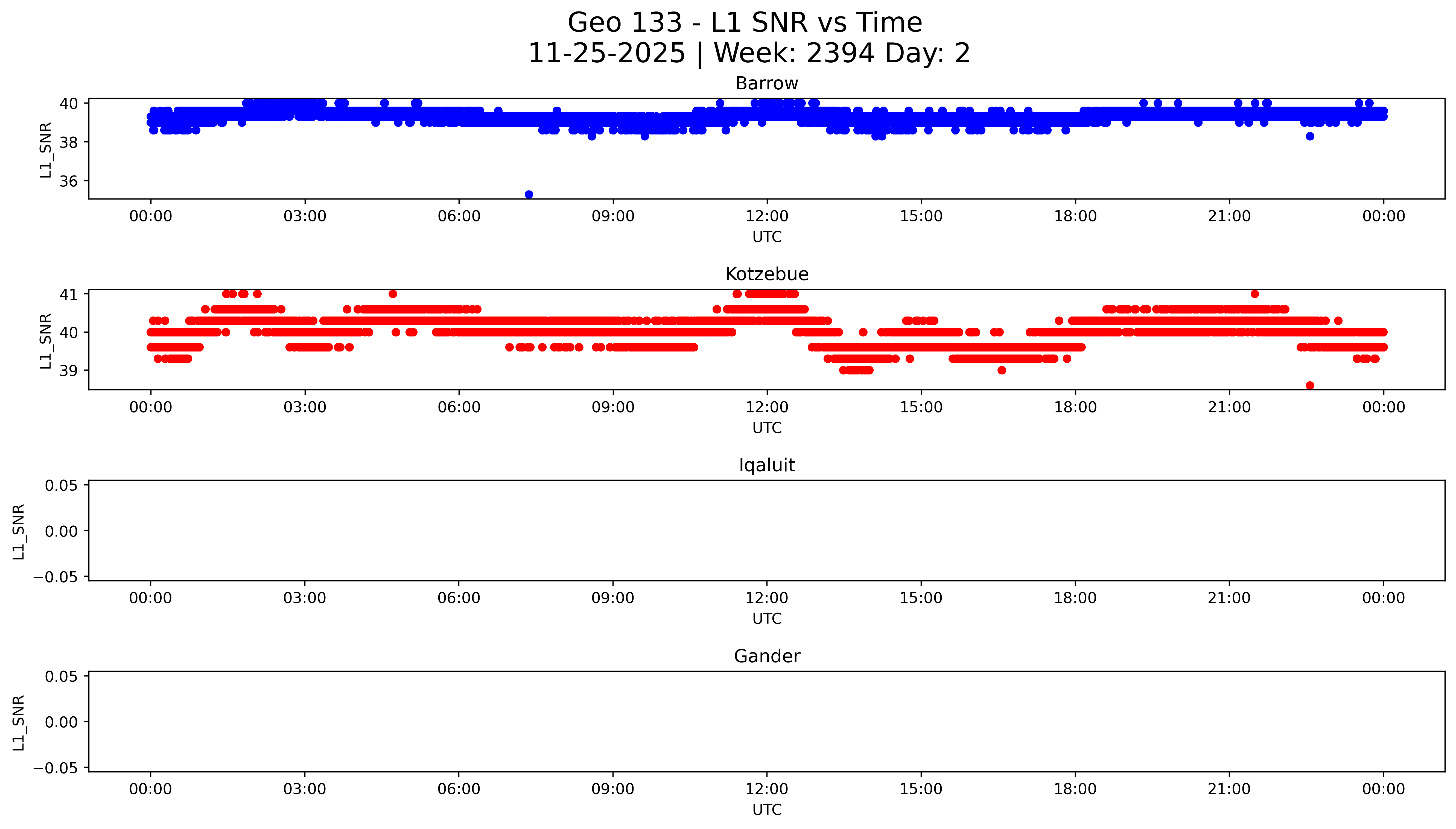The height and width of the screenshot is (829, 1456).
Task: Click the UTC axis label under Barrow plot
Action: [766, 237]
